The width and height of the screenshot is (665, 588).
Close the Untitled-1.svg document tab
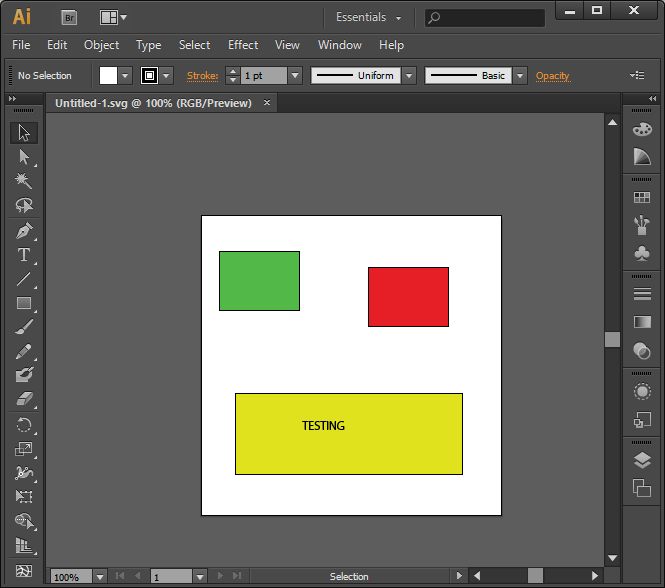[267, 102]
